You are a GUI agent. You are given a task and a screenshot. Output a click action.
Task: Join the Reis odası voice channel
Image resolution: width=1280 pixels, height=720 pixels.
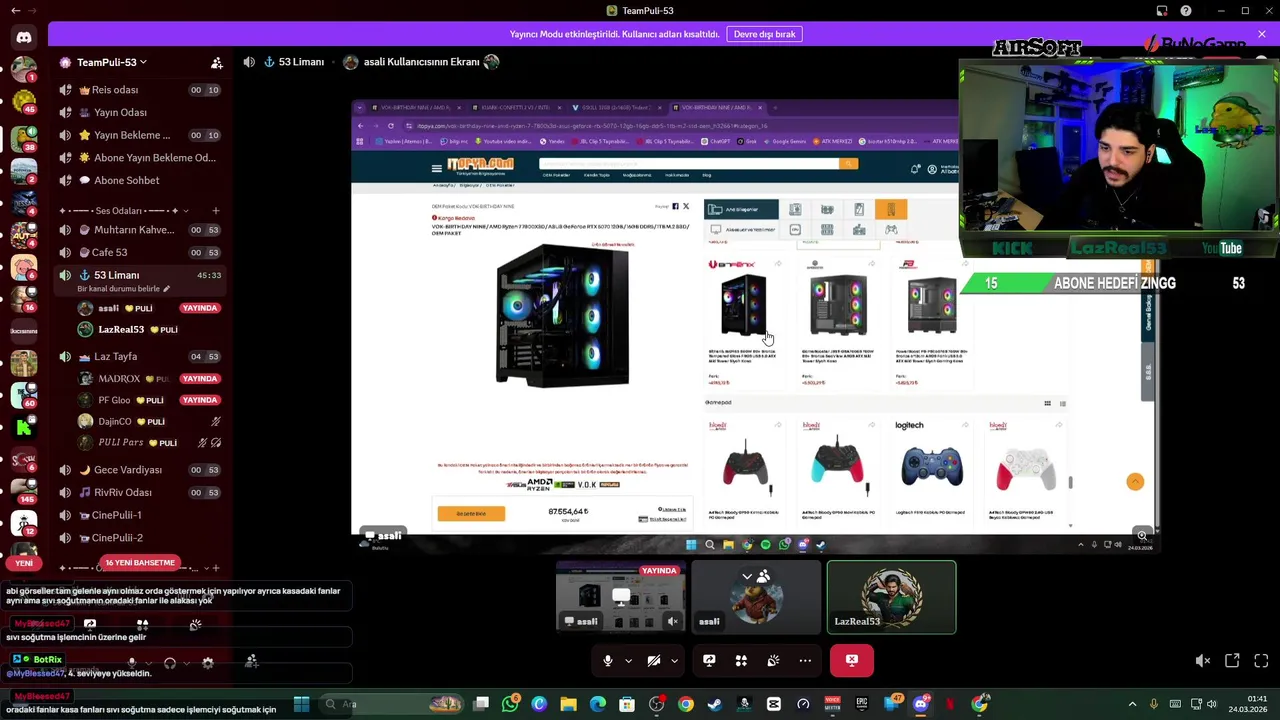[x=140, y=90]
